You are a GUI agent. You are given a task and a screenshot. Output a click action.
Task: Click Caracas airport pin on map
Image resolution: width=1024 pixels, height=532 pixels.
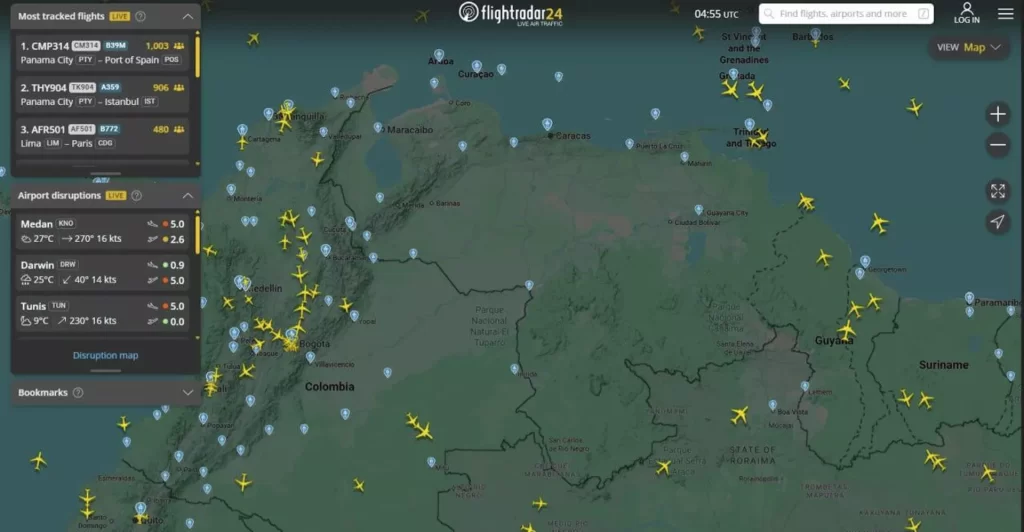[547, 124]
